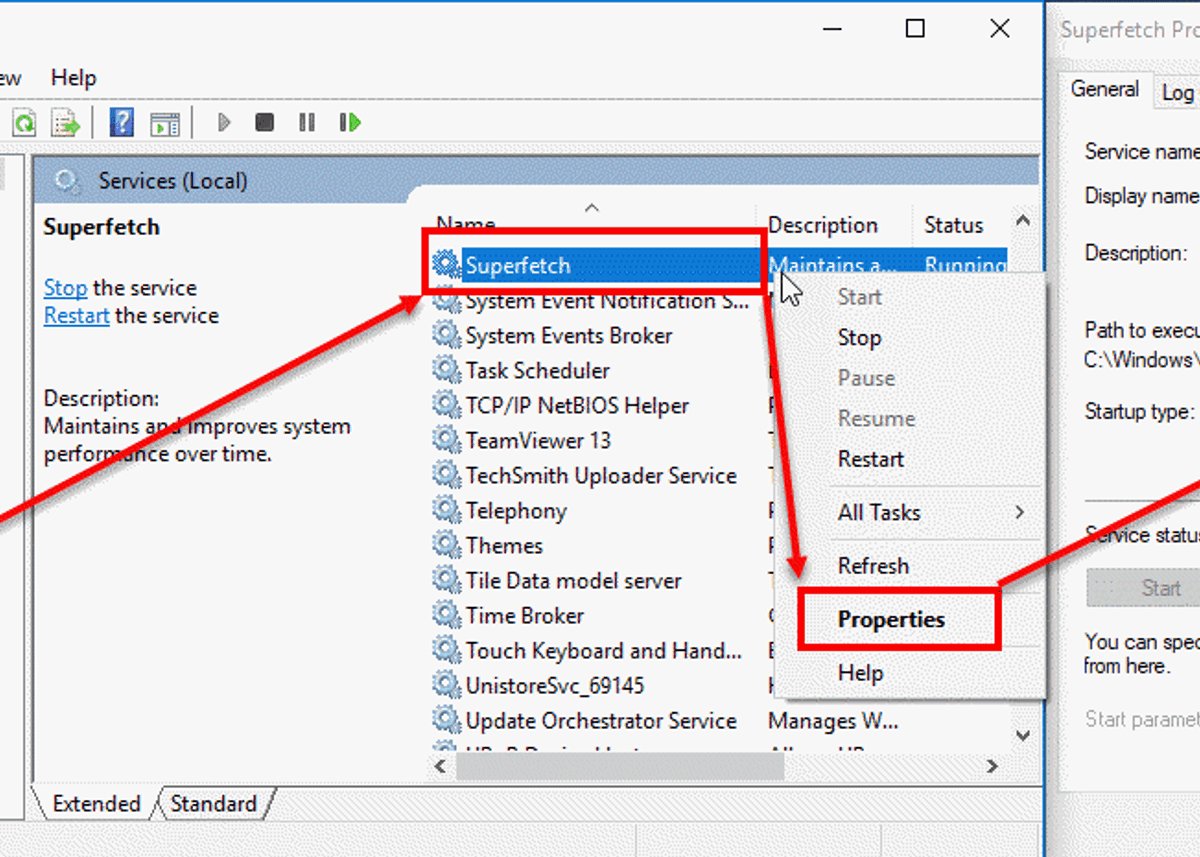This screenshot has width=1200, height=857.
Task: Switch to the Standard tab
Action: tap(213, 804)
